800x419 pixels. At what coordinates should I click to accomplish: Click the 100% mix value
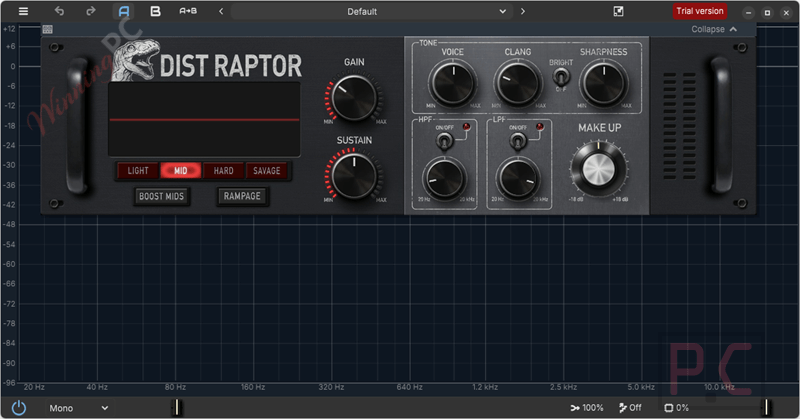[x=587, y=408]
